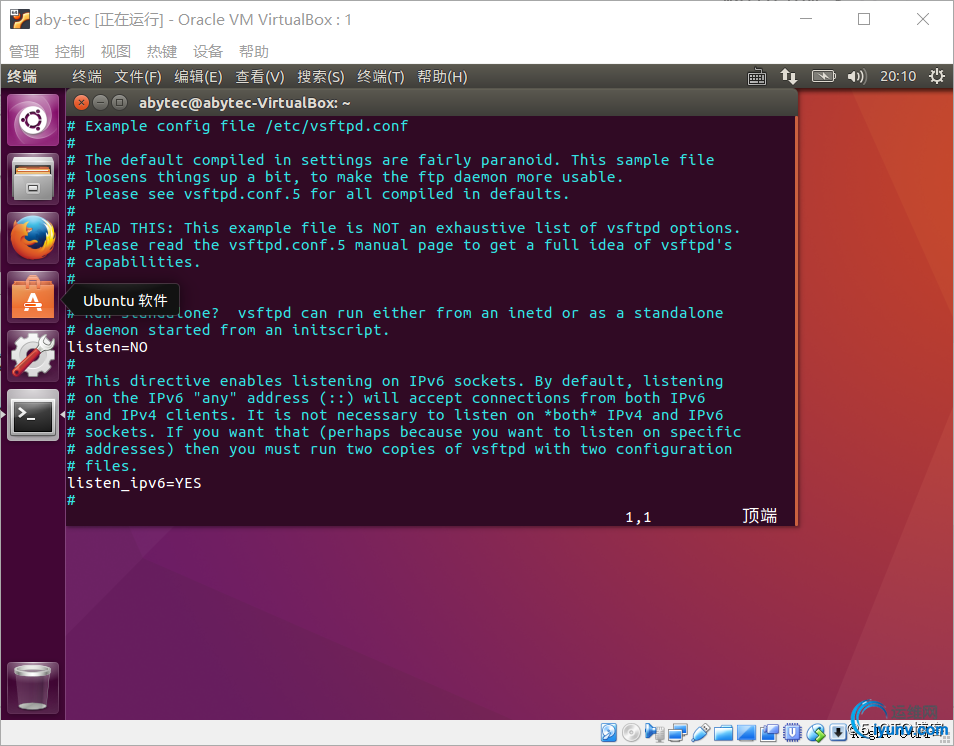
Task: Click 'Please see vsftpd.conf.5' comment line
Action: point(318,194)
